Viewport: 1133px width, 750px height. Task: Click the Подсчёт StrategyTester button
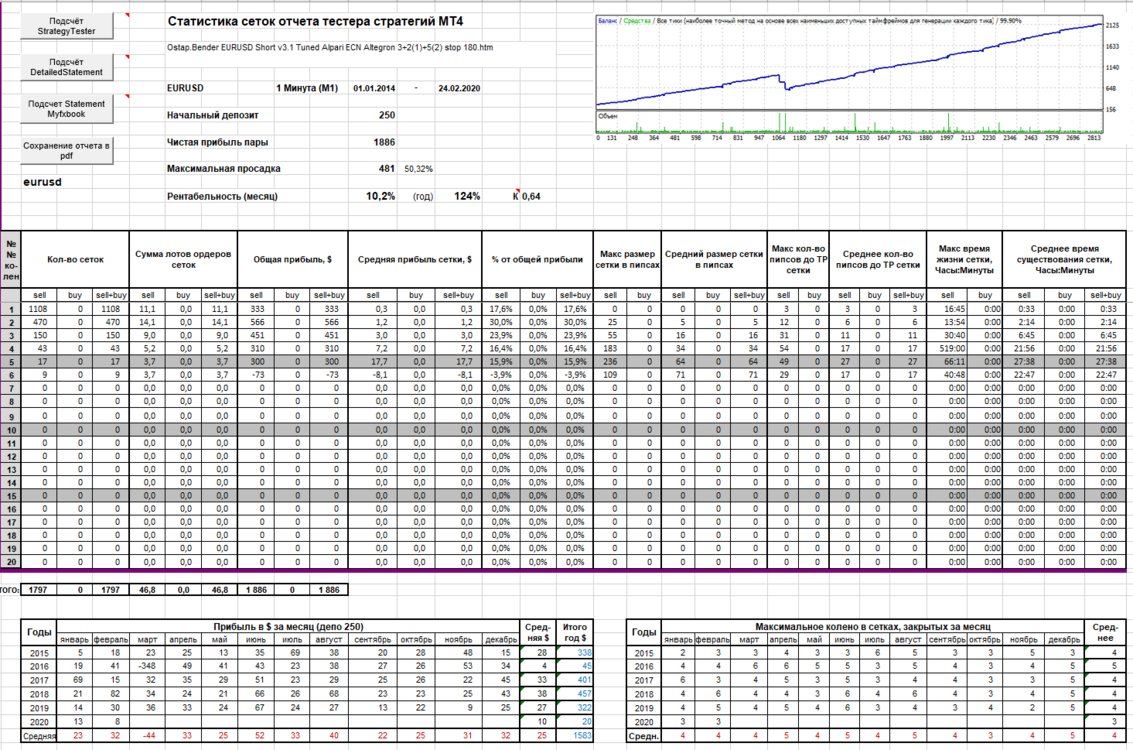(x=66, y=26)
